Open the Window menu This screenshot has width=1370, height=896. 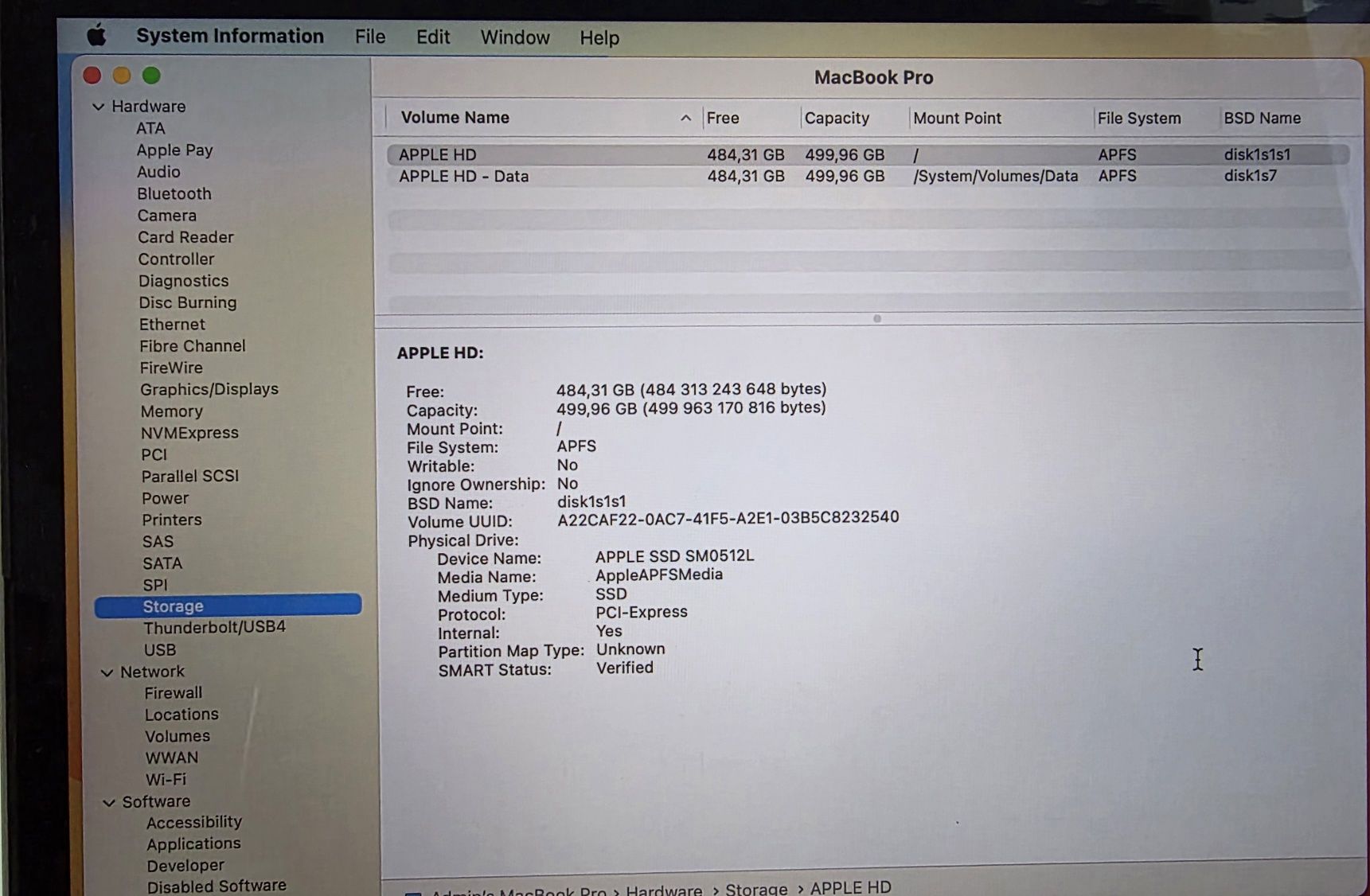tap(515, 37)
